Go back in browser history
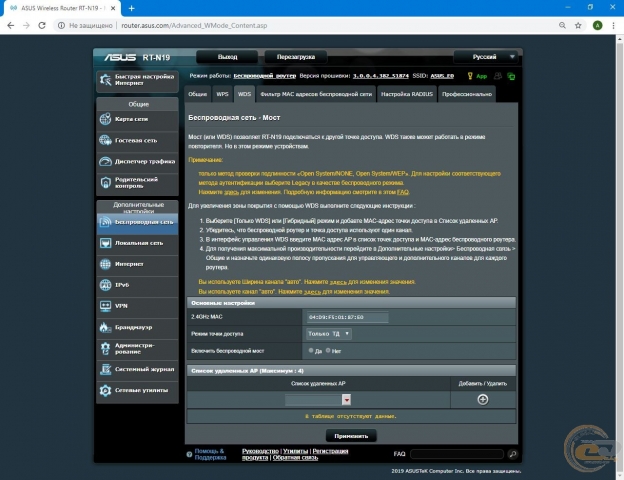624x480 pixels. point(11,25)
